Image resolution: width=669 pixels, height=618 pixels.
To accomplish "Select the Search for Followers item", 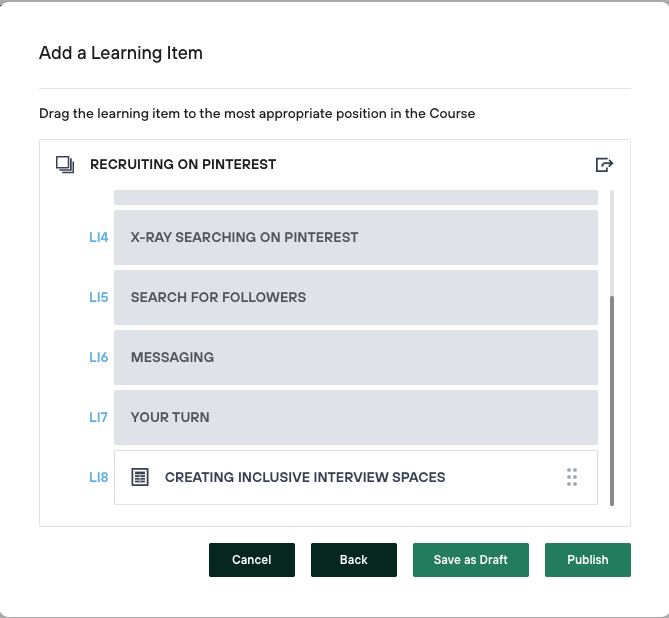I will pyautogui.click(x=355, y=297).
